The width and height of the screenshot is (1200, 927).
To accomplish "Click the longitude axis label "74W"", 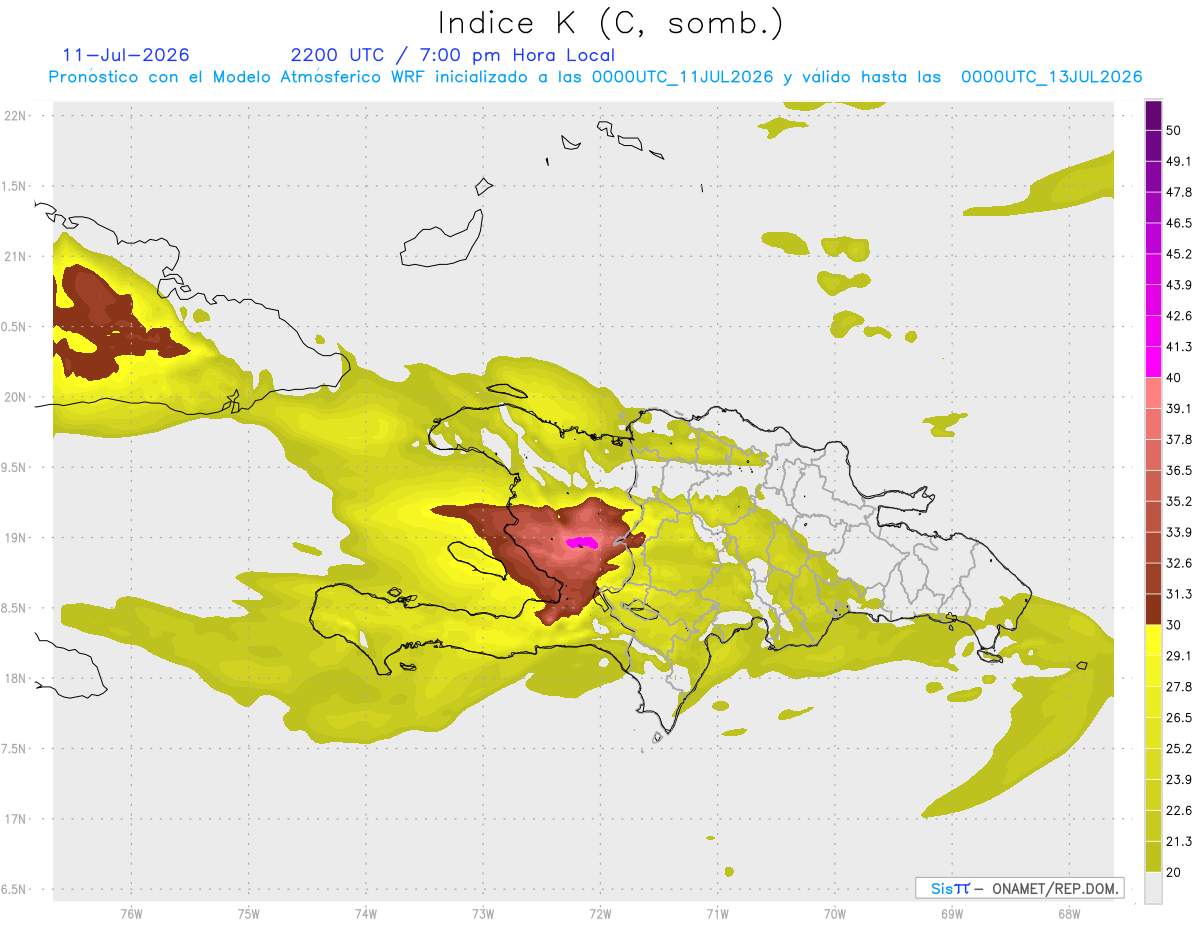I will coord(366,913).
